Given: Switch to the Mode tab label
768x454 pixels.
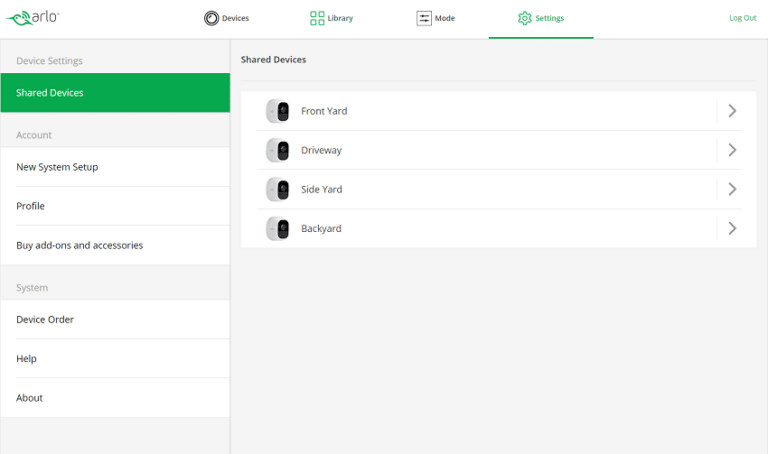Looking at the screenshot, I should 445,18.
